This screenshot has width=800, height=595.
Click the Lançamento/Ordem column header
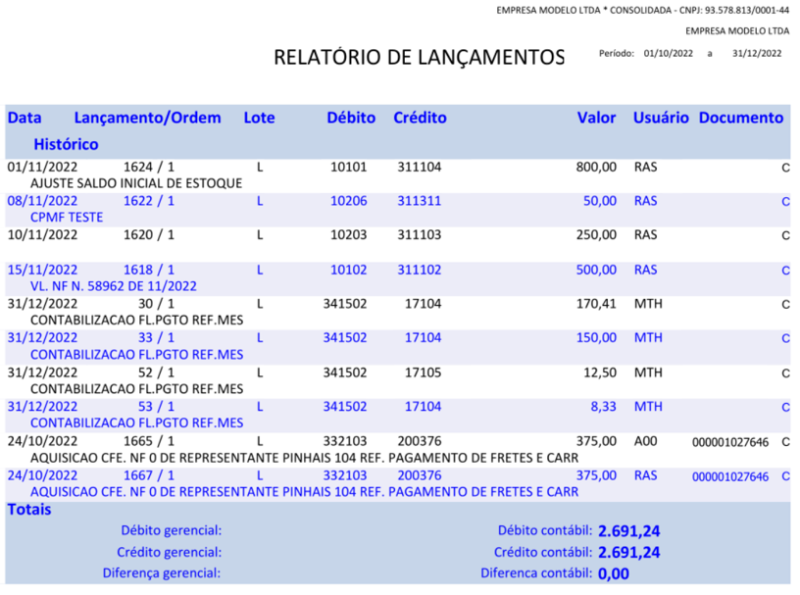coord(146,117)
